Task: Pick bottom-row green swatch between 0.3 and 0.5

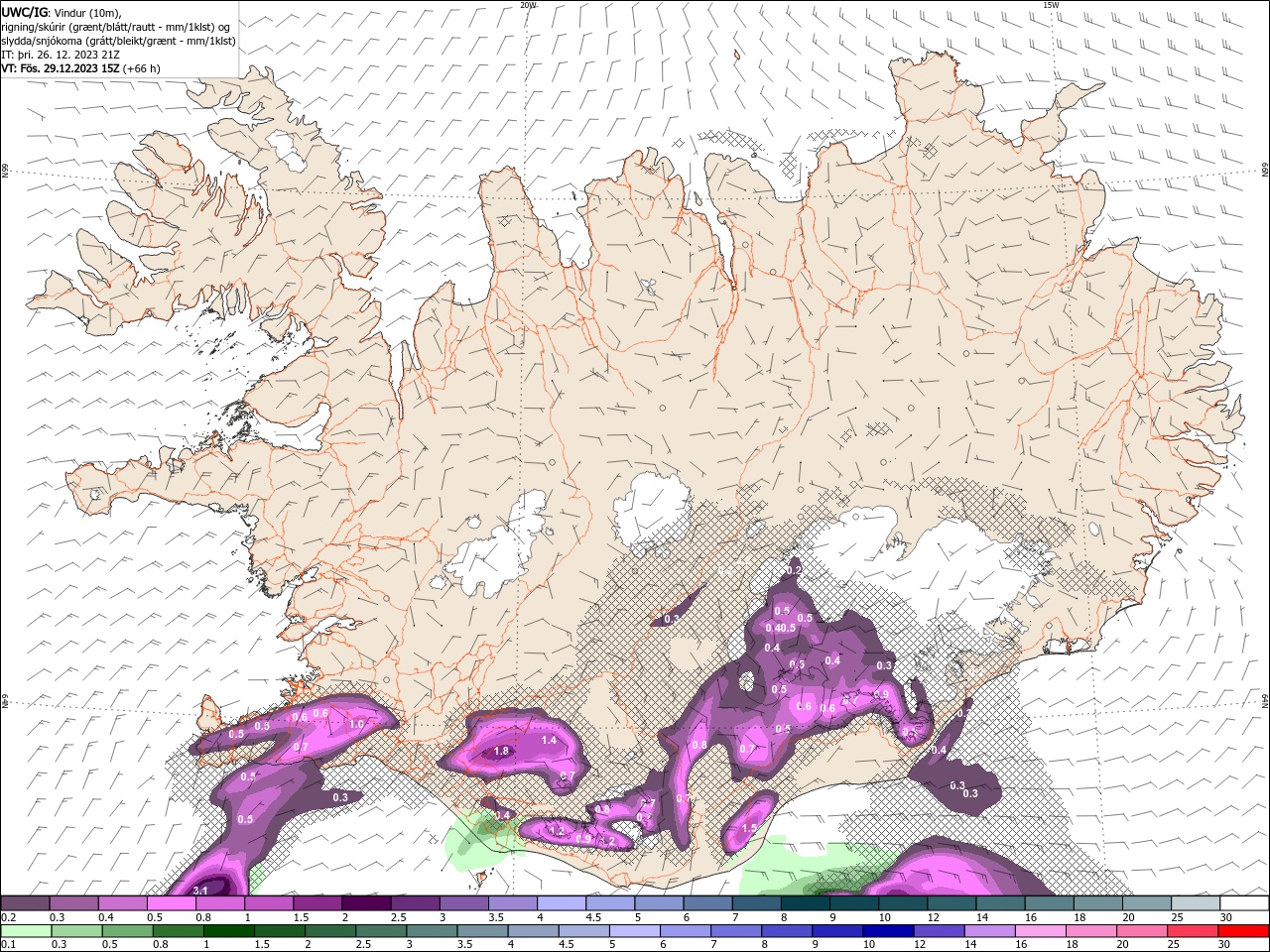Action: point(76,931)
